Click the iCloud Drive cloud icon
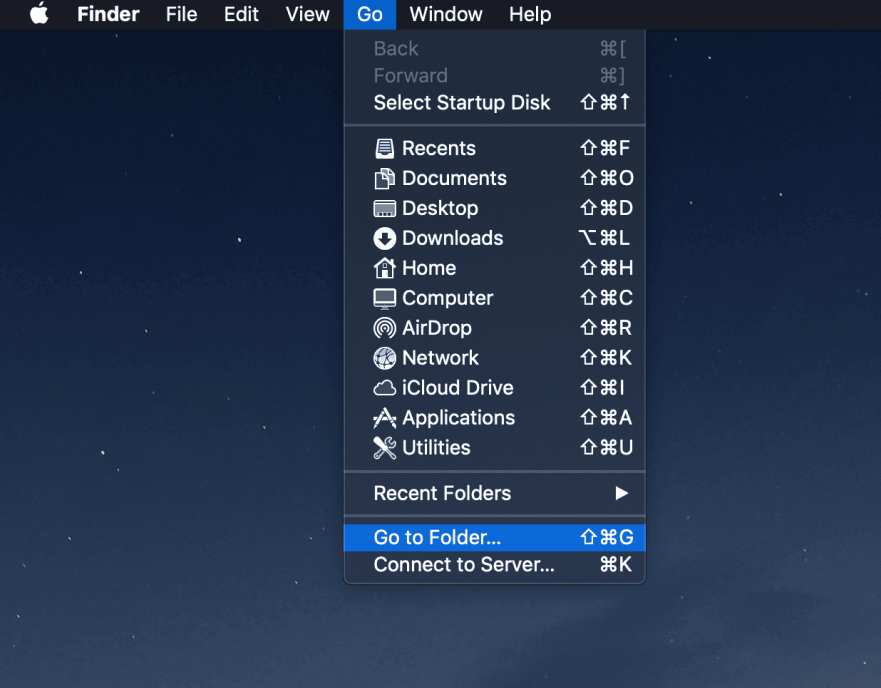 click(384, 388)
